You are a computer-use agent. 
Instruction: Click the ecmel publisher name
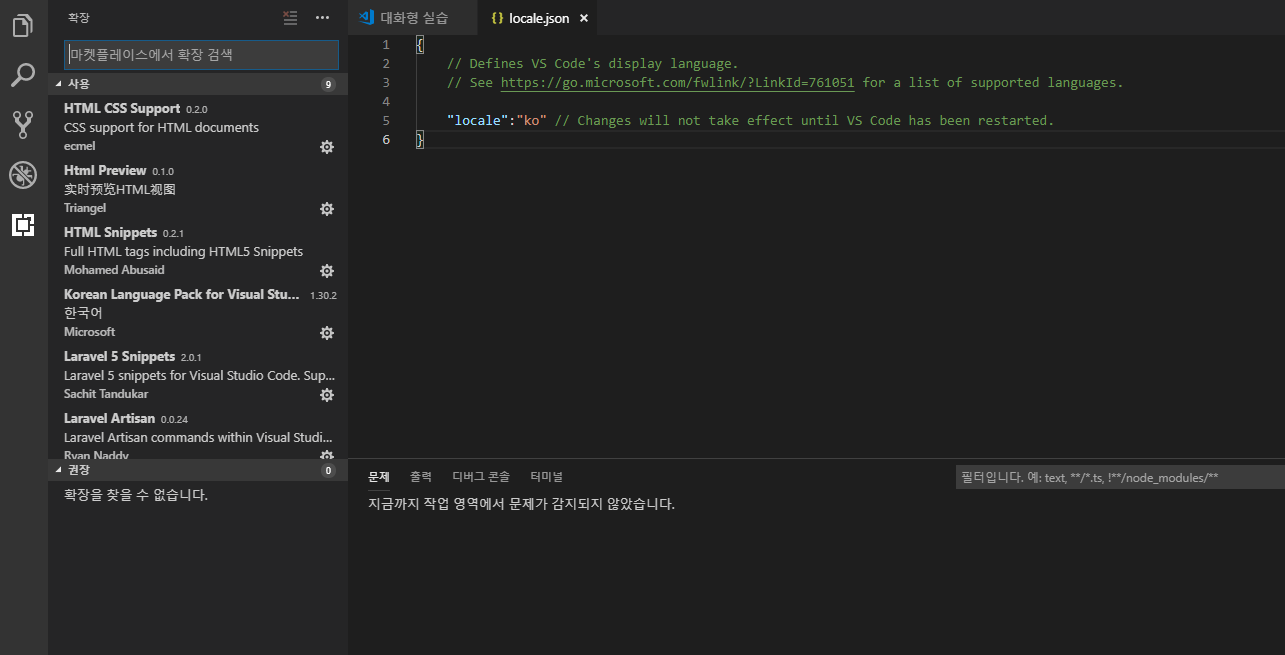tap(80, 146)
